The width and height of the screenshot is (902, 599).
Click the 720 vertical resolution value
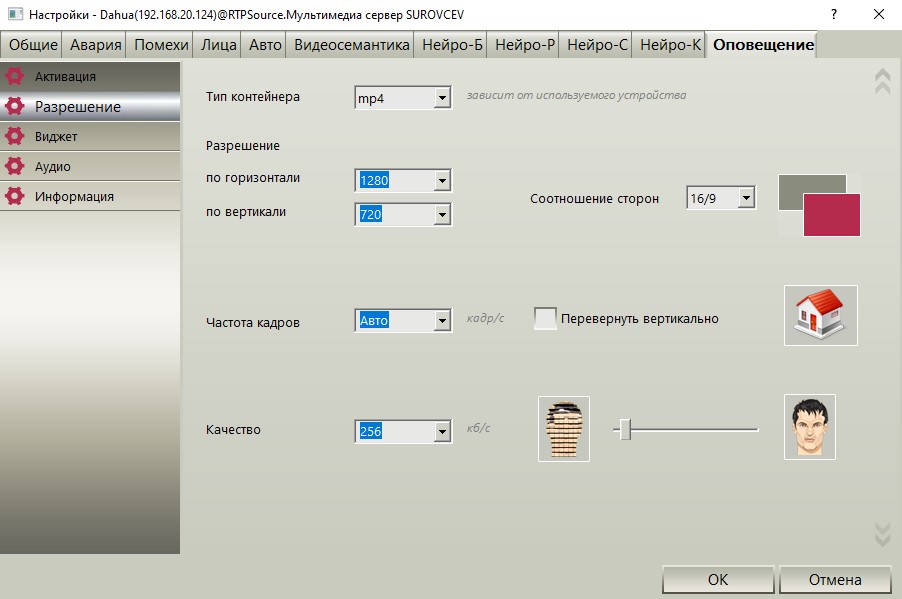370,215
